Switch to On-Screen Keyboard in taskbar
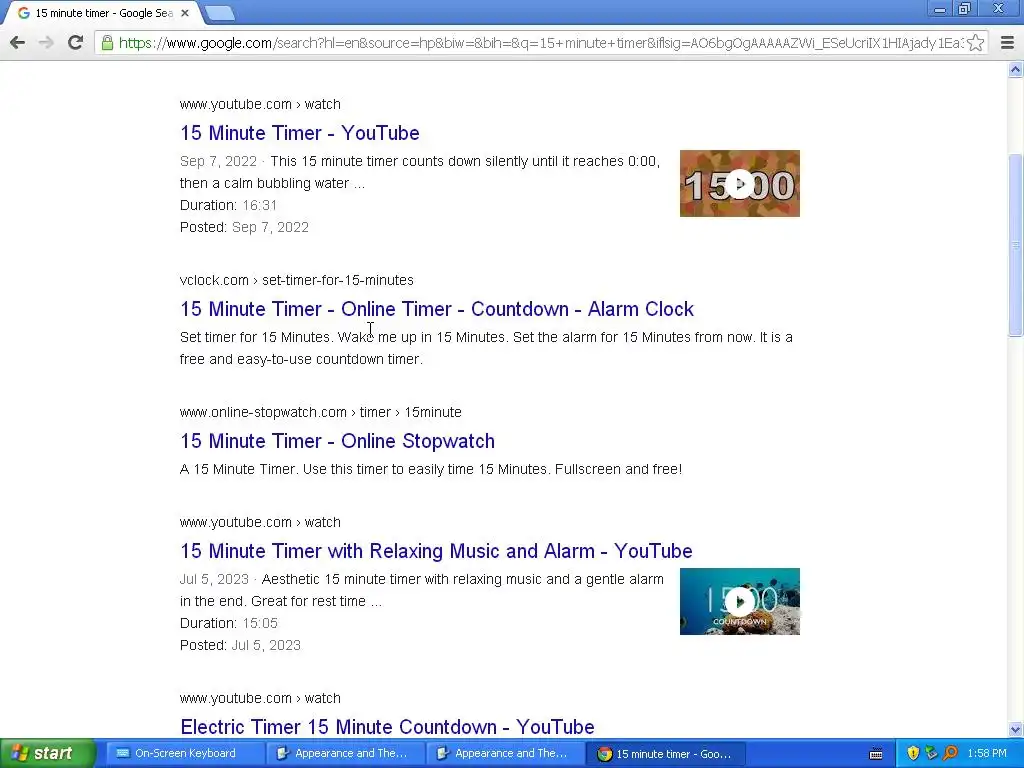Viewport: 1024px width, 768px height. [185, 754]
